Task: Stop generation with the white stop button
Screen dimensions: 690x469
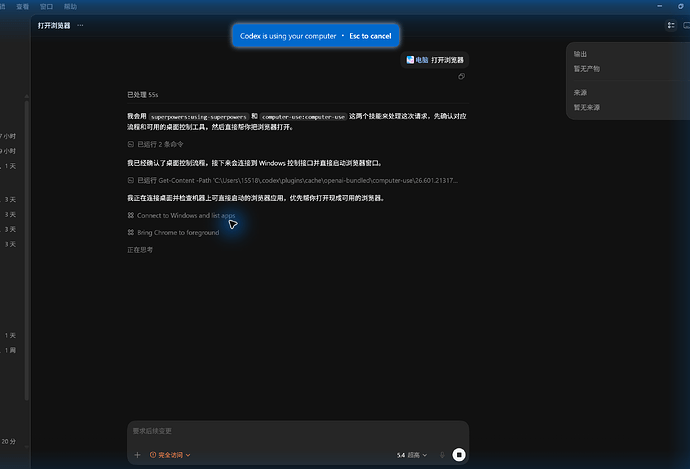Action: [459, 455]
